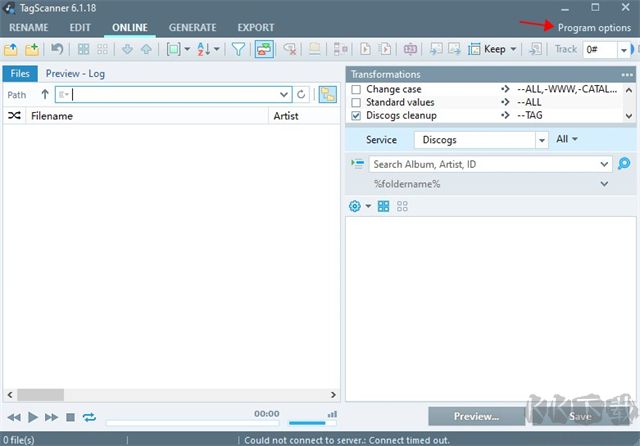640x446 pixels.
Task: Open Program options
Action: tap(594, 27)
